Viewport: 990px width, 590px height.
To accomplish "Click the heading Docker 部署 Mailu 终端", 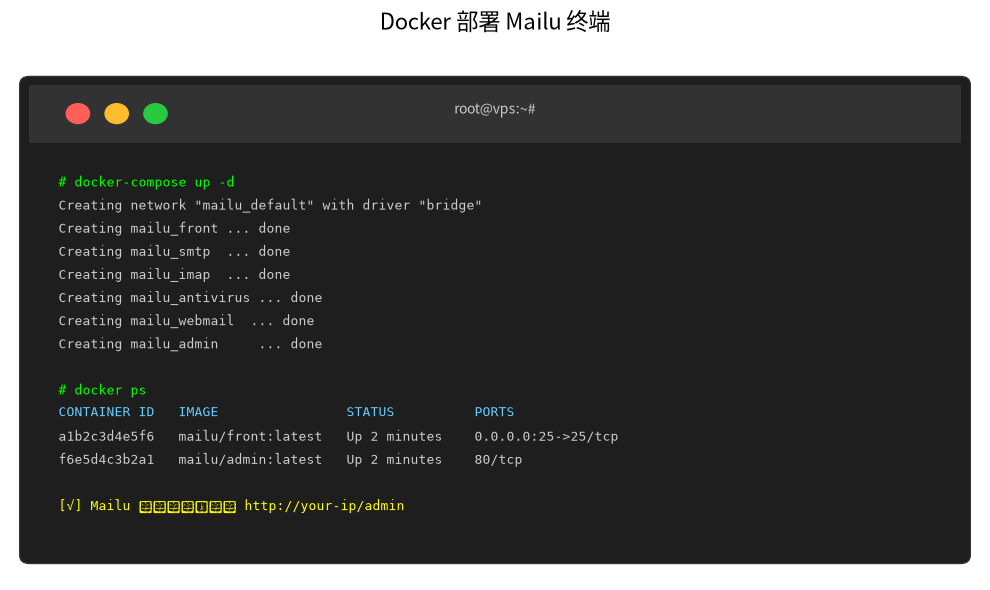I will point(495,21).
